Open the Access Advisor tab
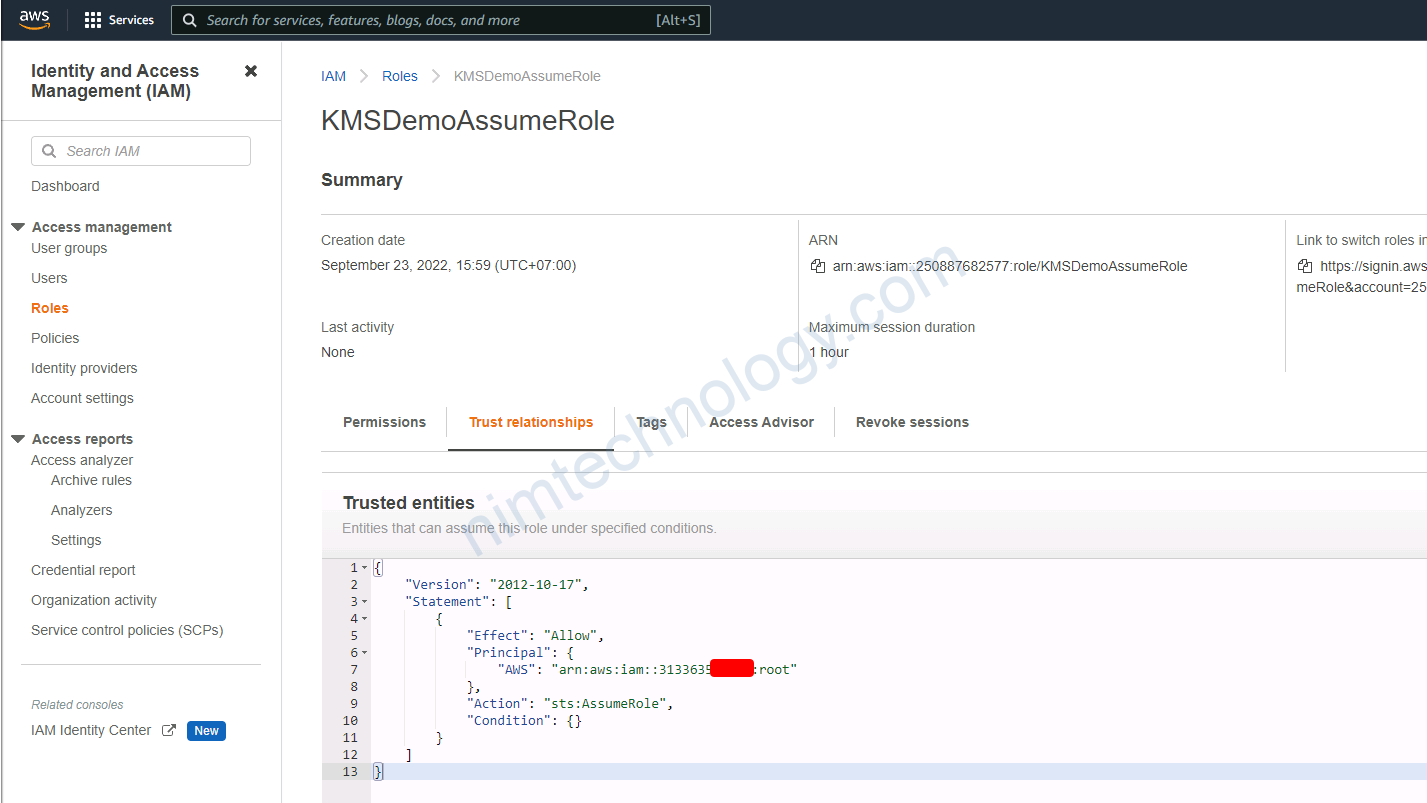The image size is (1427, 803). click(x=761, y=422)
